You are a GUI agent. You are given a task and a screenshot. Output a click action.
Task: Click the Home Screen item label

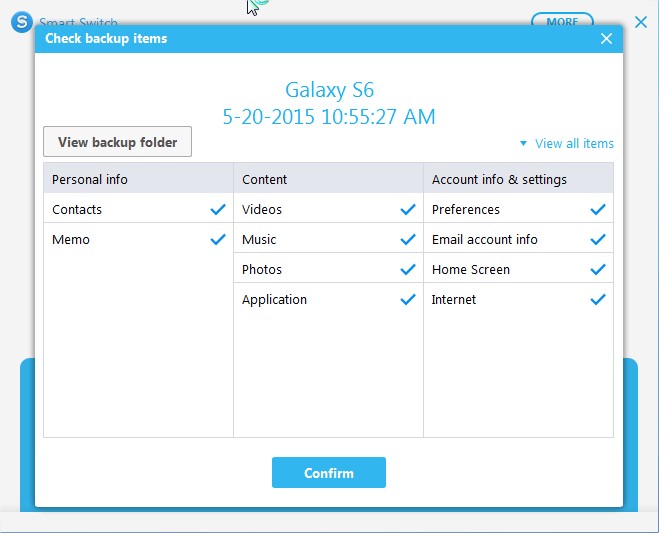(471, 269)
